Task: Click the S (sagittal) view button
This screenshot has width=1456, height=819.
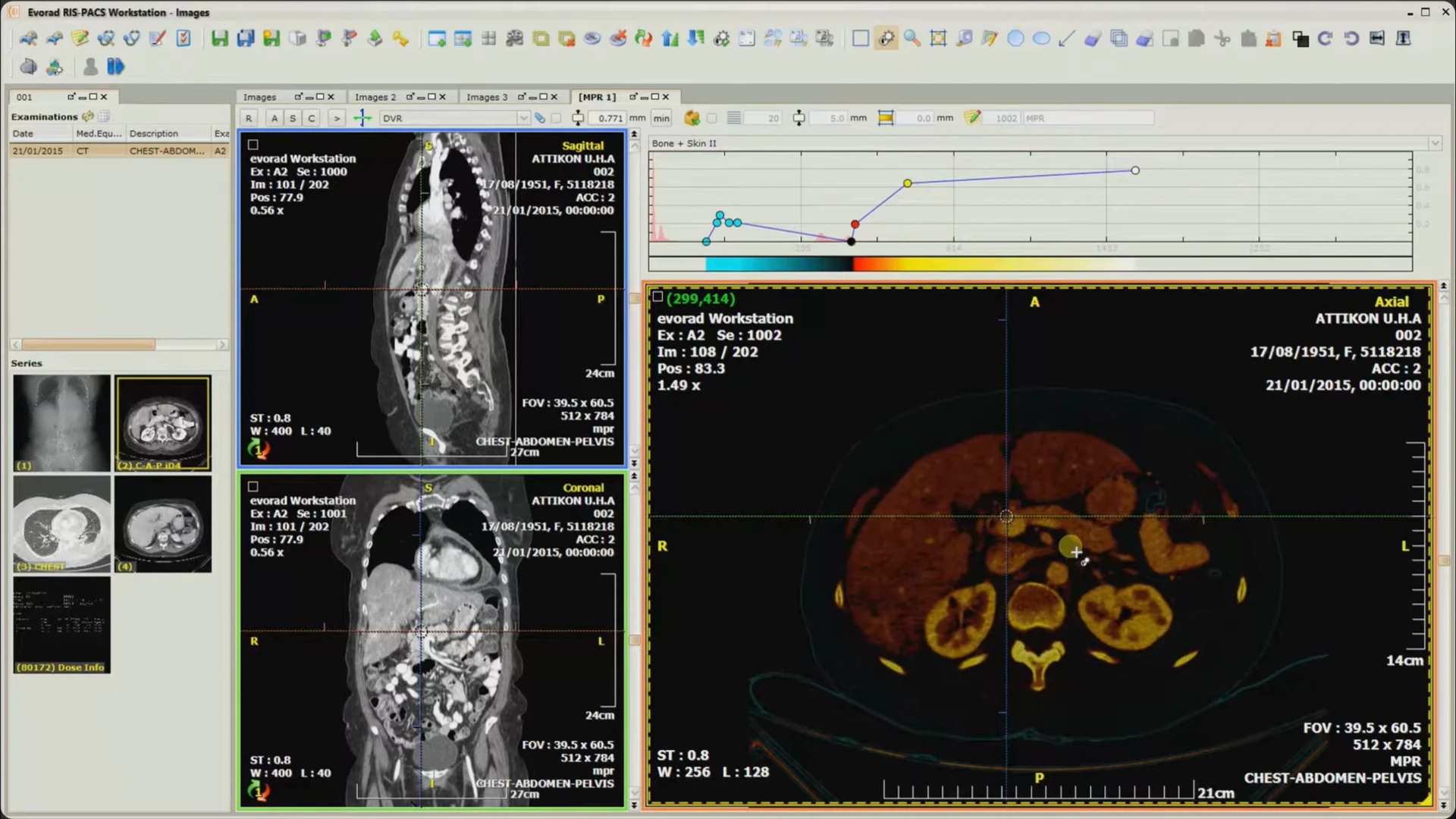Action: coord(293,118)
